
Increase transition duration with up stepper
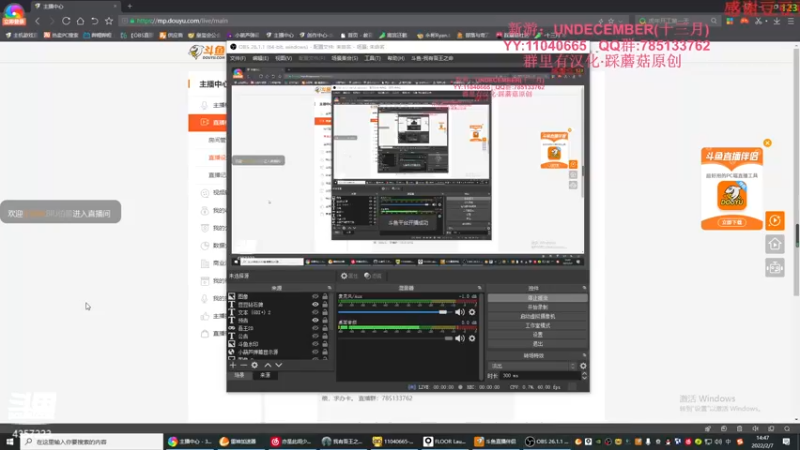coord(584,373)
